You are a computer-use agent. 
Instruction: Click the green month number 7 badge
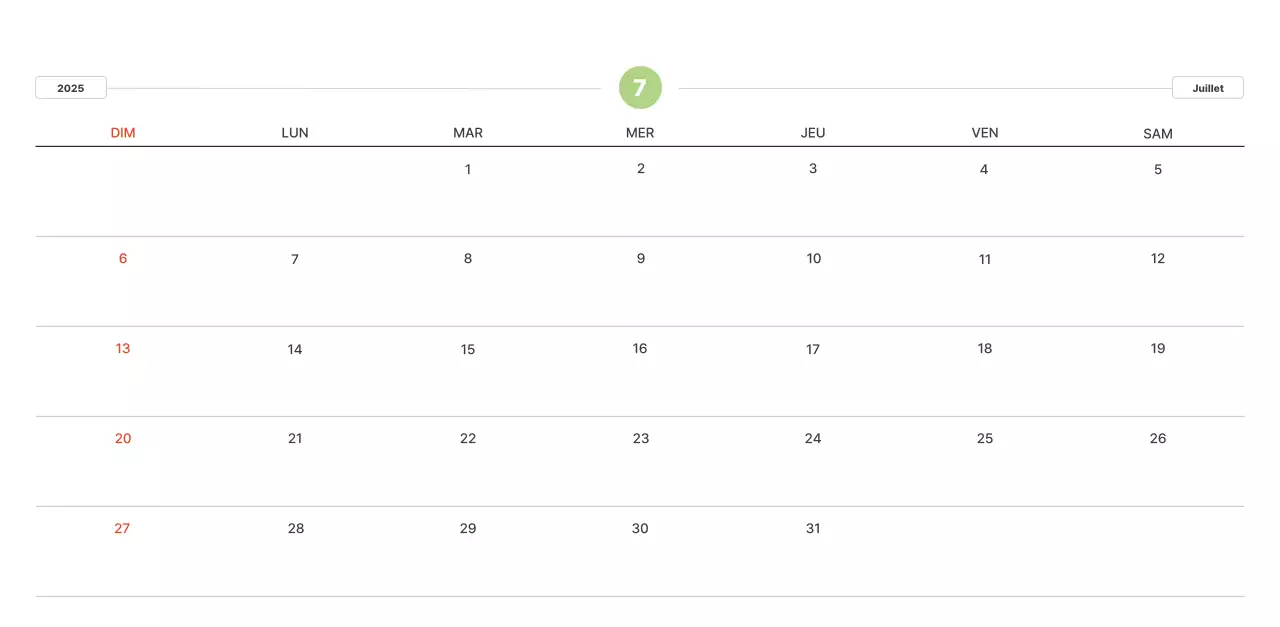(x=640, y=88)
